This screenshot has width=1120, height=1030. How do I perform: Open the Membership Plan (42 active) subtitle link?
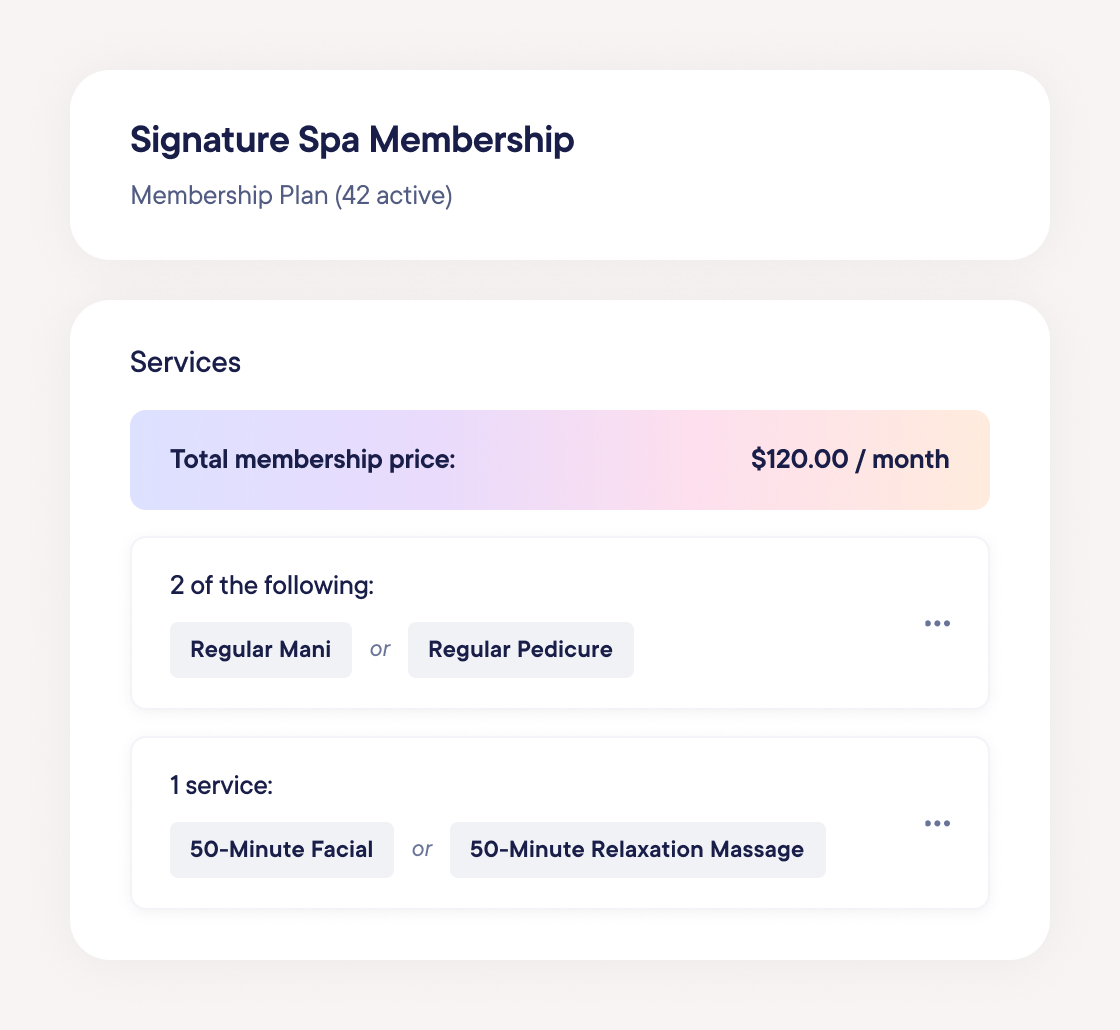pyautogui.click(x=291, y=195)
